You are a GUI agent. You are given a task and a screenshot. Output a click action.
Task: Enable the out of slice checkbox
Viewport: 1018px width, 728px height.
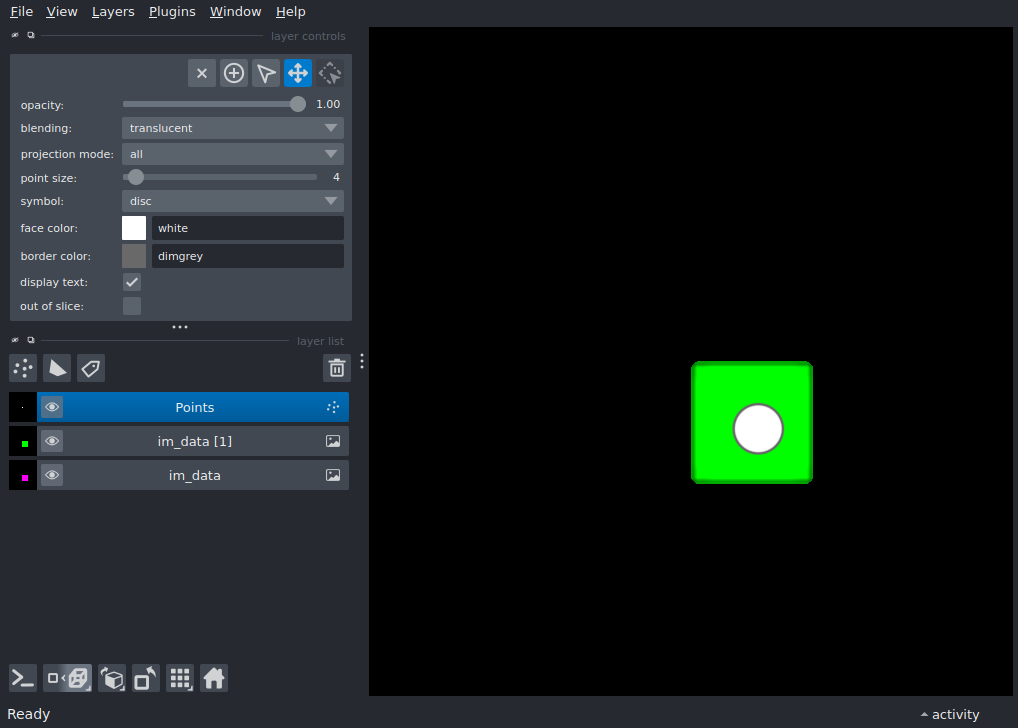[x=131, y=306]
